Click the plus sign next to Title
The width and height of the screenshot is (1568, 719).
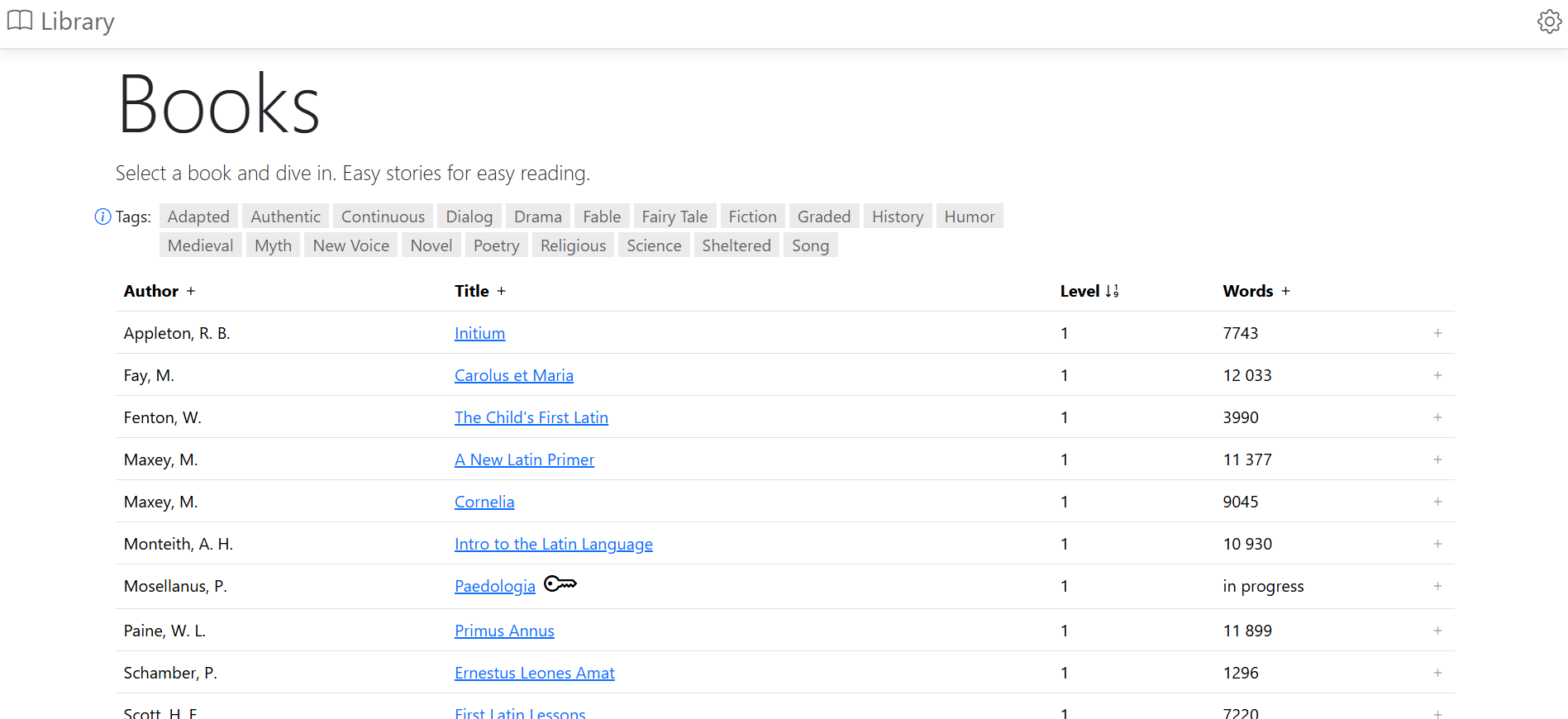(501, 291)
